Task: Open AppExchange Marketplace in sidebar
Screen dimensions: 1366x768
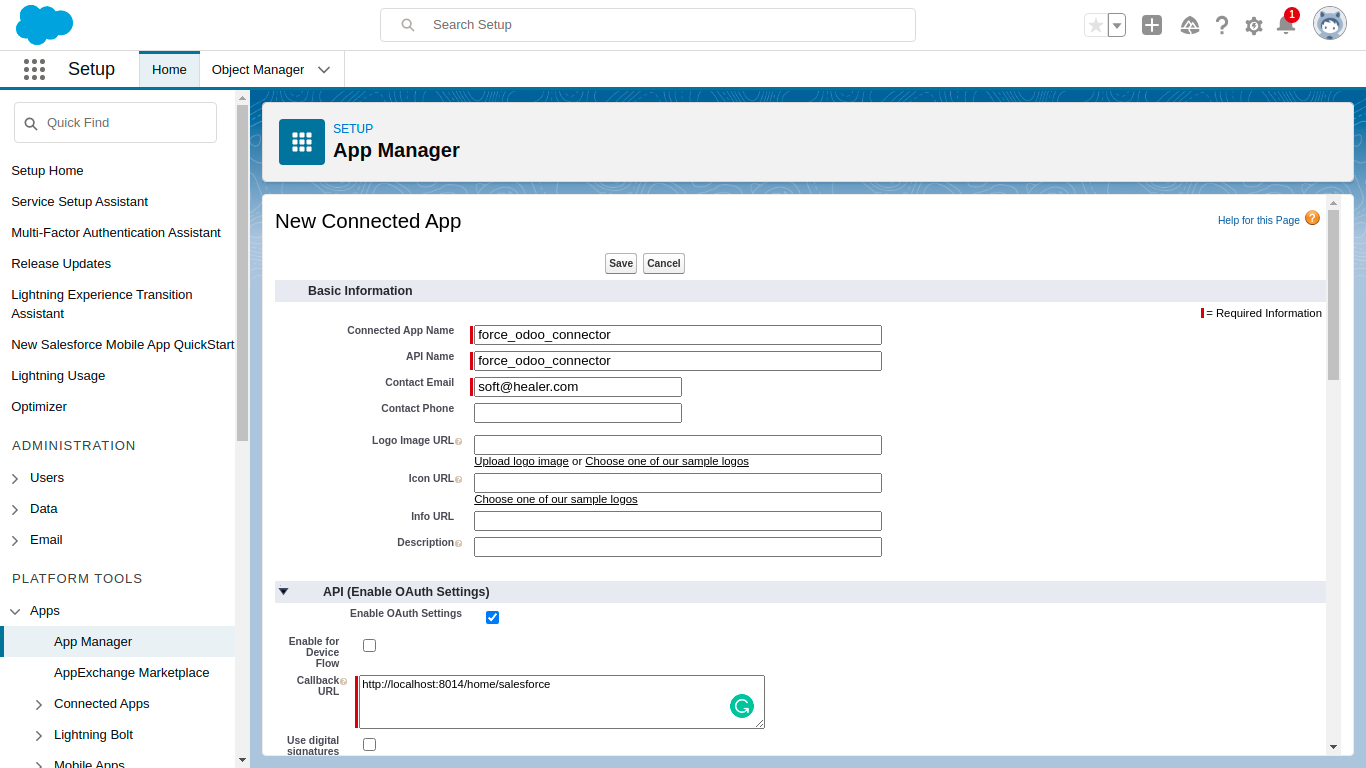Action: pos(132,673)
